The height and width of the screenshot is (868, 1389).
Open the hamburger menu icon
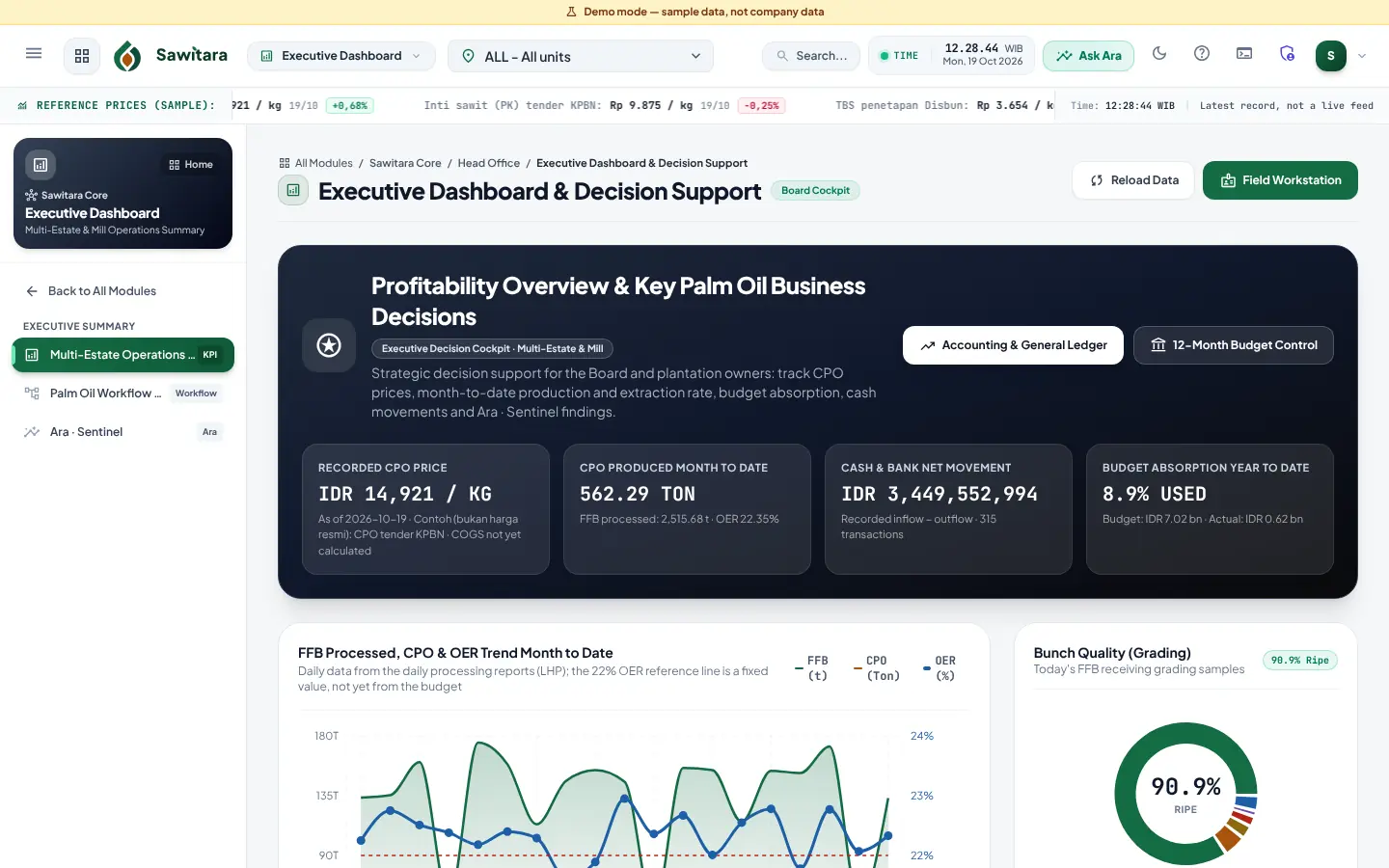[34, 54]
